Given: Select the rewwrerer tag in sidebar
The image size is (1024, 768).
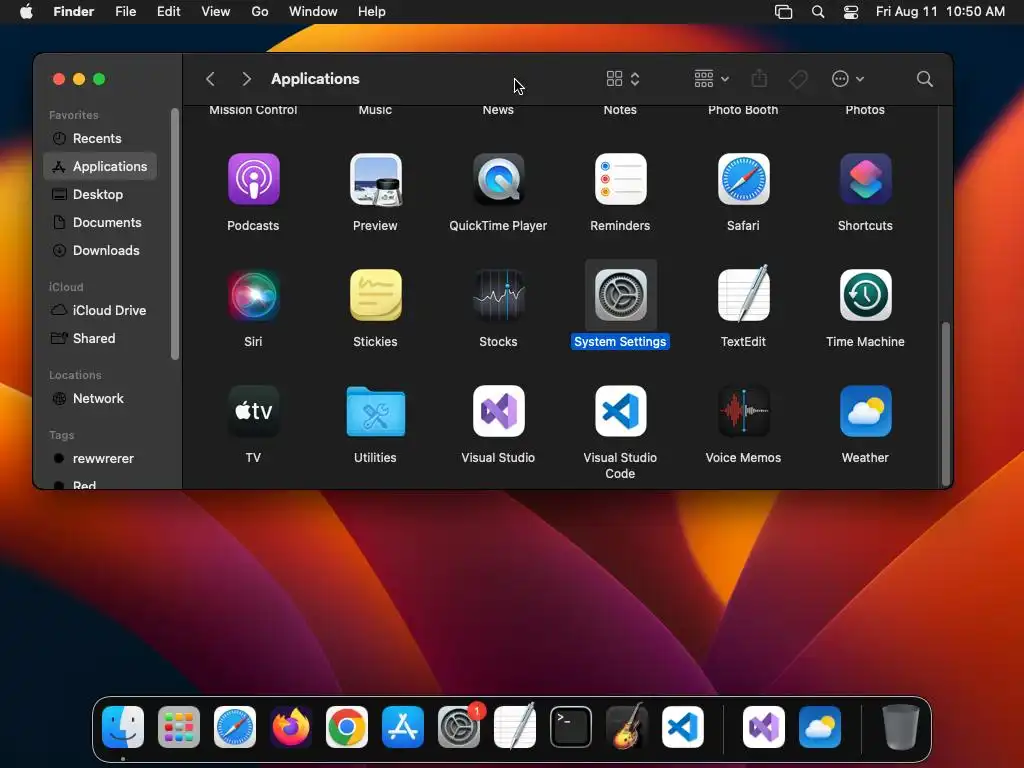Looking at the screenshot, I should pyautogui.click(x=100, y=459).
